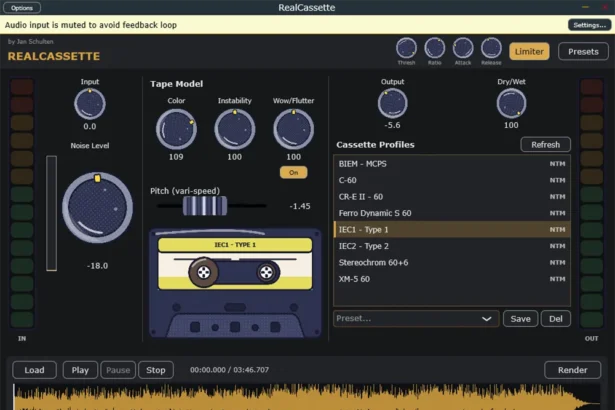Play the loaded audio
The image size is (615, 410).
tap(80, 370)
